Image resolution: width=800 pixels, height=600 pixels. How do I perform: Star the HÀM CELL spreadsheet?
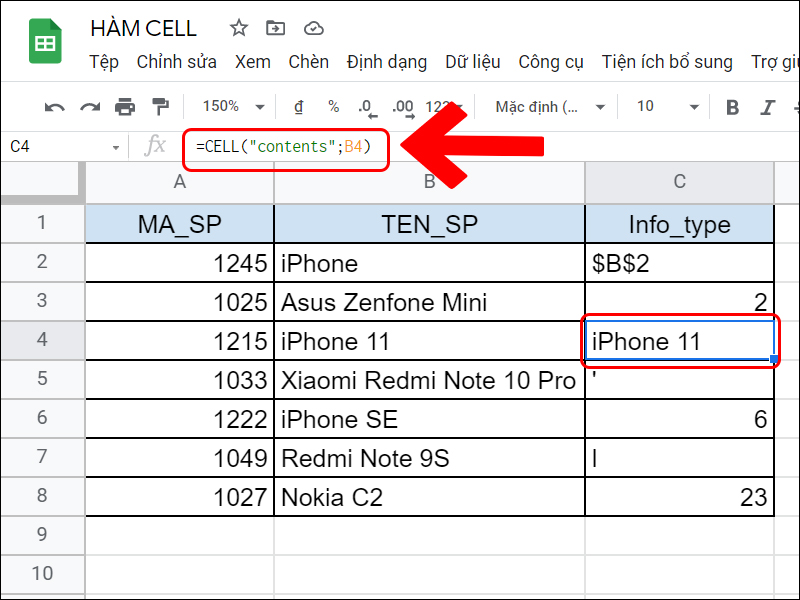238,29
